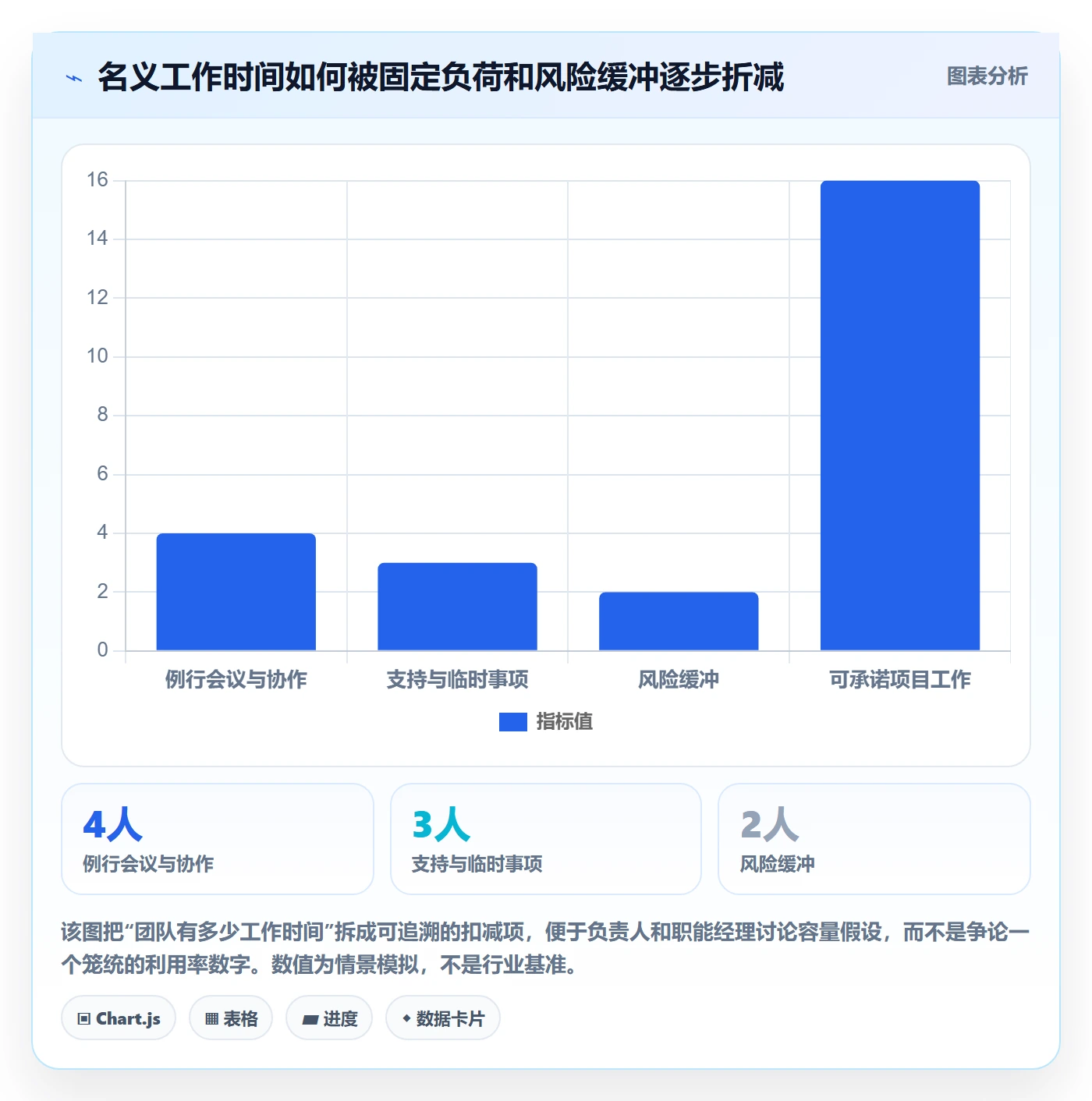
Task: Open the 3人 支持与临时事项 stat card
Action: pos(546,839)
